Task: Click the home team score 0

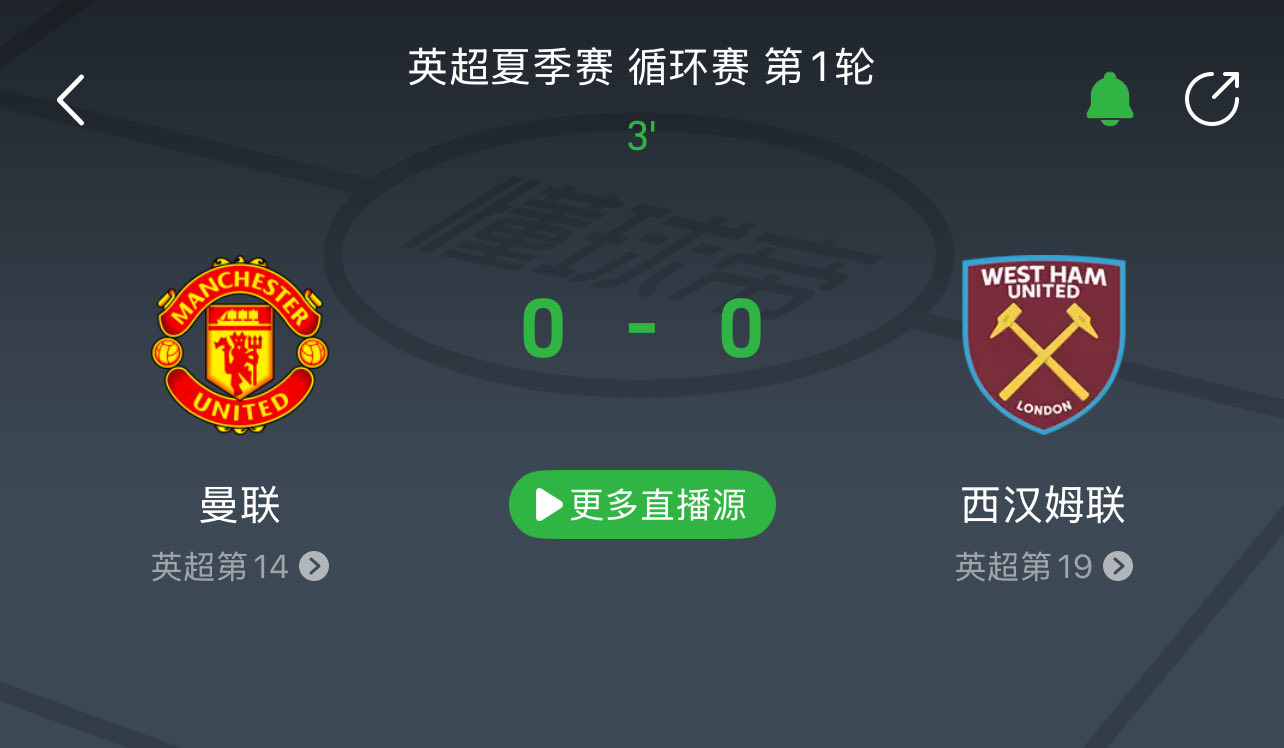Action: (x=543, y=331)
